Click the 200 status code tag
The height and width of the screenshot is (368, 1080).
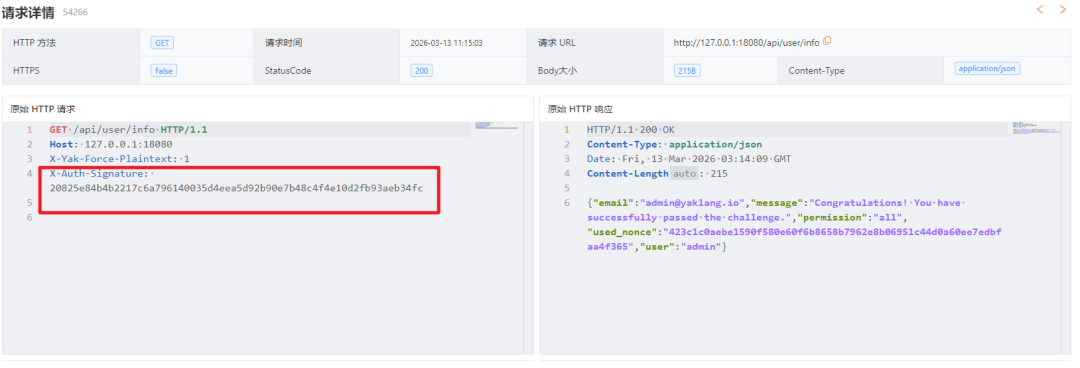[x=421, y=70]
